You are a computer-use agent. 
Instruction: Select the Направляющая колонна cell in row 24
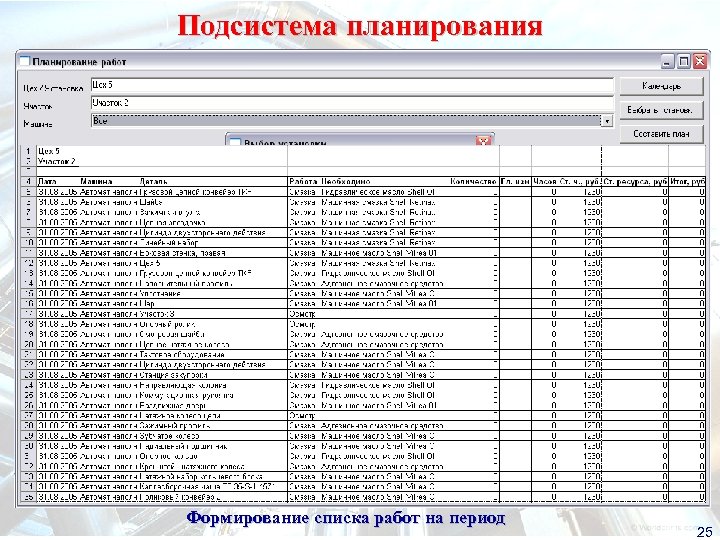coord(183,385)
